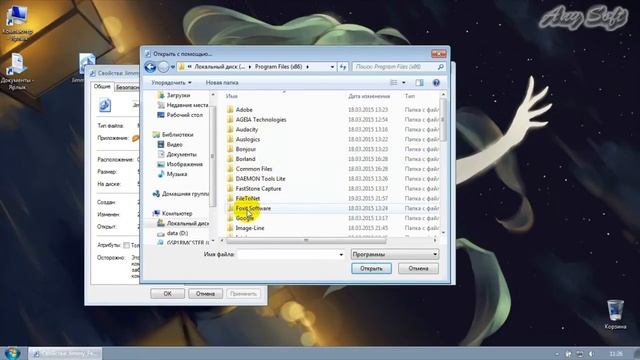The image size is (640, 360).
Task: Click the Документы - Ярлык desktop shortcut
Action: click(x=17, y=72)
